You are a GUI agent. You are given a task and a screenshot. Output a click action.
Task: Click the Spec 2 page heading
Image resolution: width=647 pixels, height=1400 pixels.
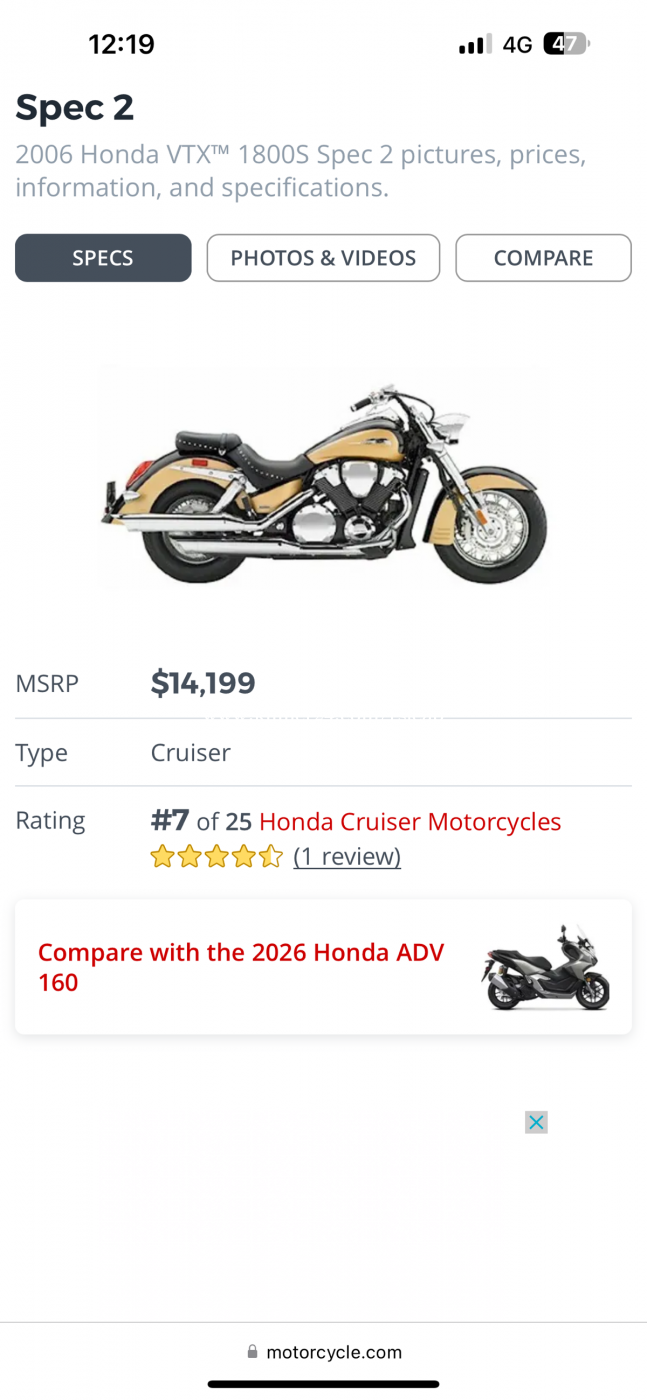tap(75, 107)
